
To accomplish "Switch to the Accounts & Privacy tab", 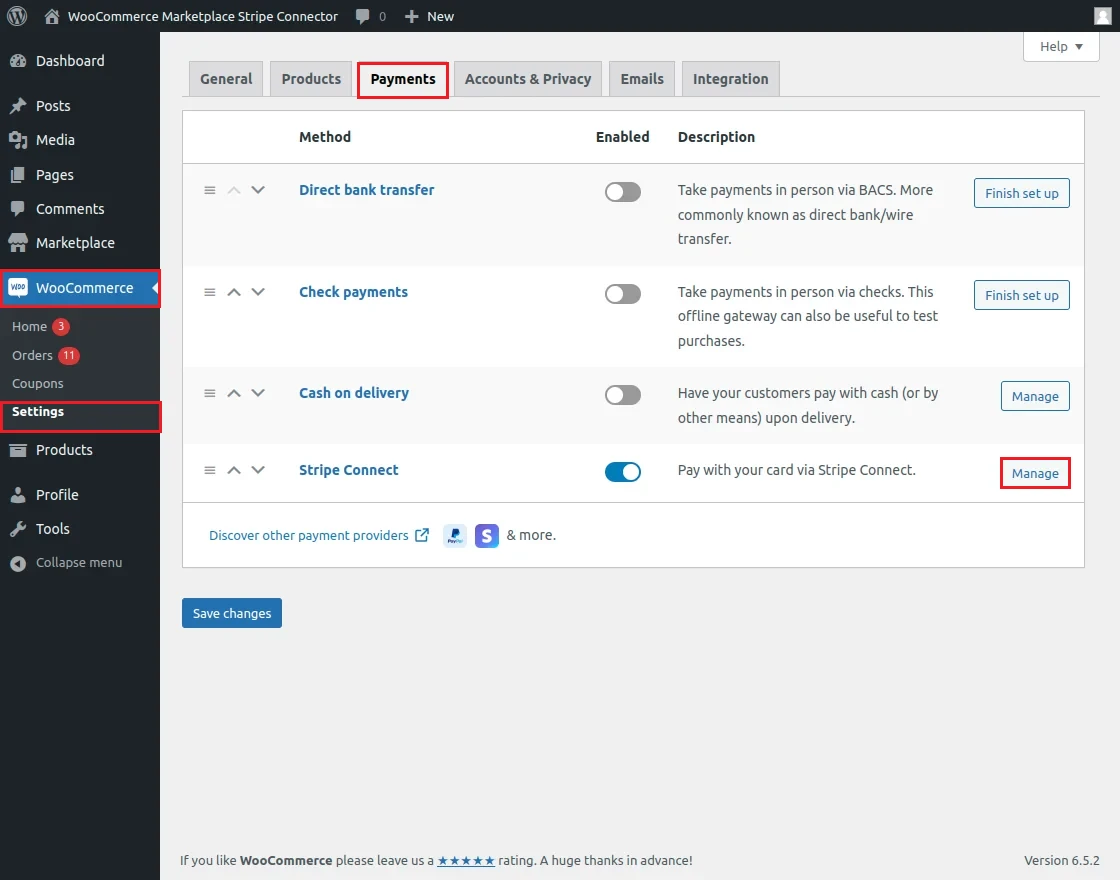I will point(527,79).
